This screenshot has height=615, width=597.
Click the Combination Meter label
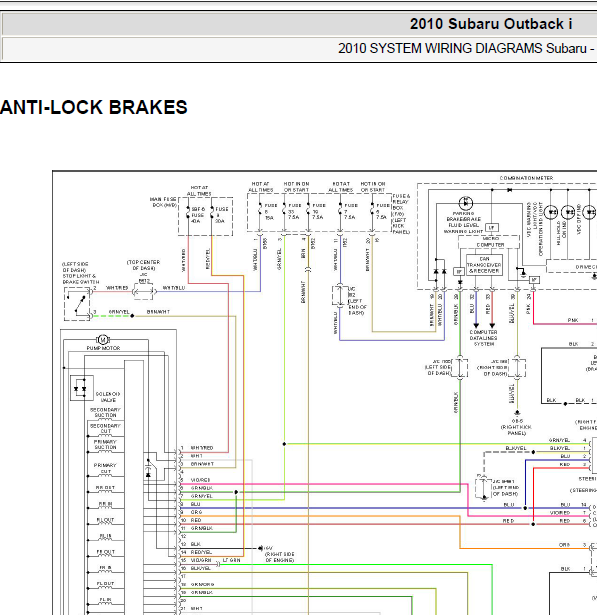(x=526, y=178)
